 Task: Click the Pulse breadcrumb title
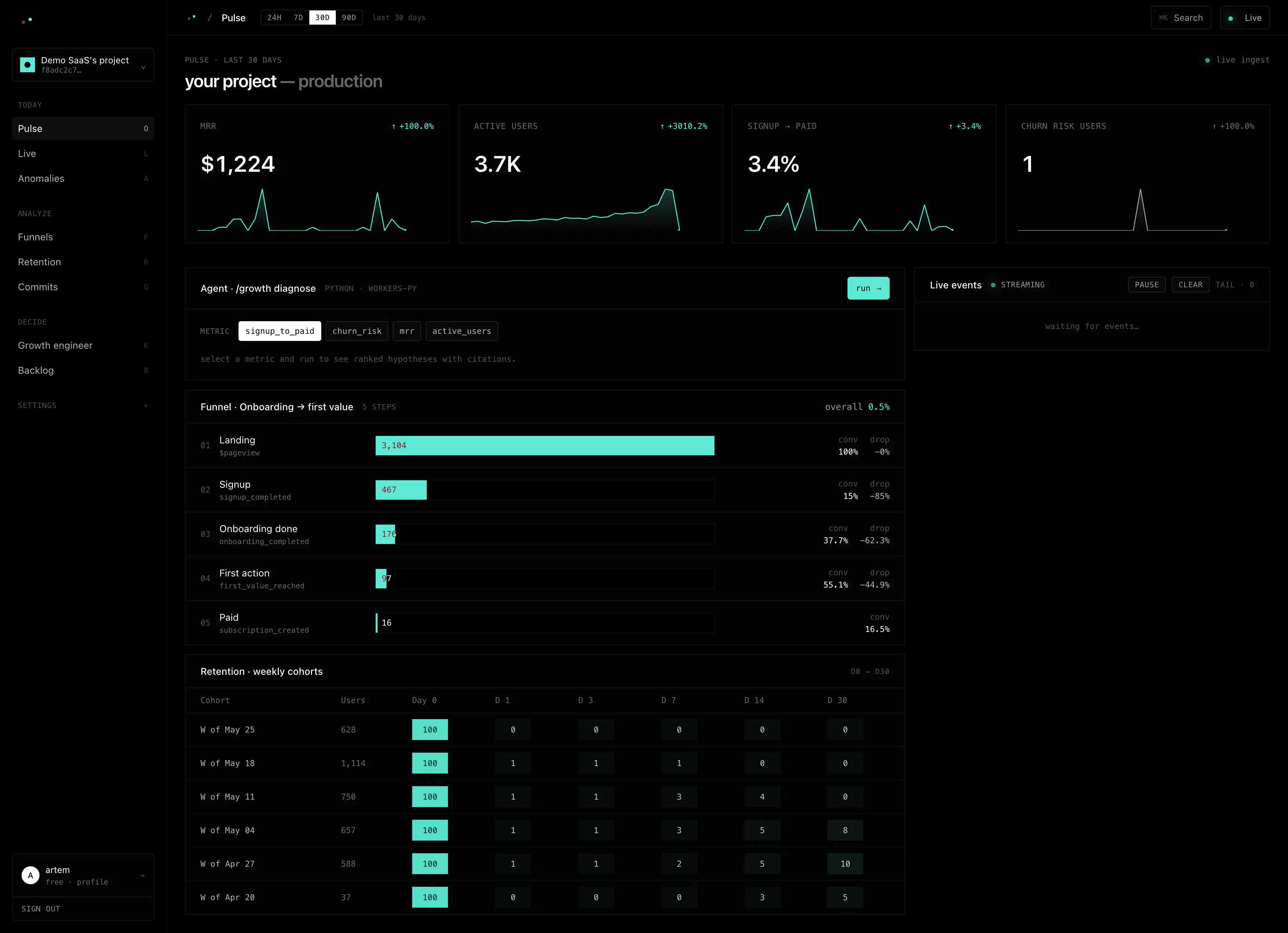(233, 18)
